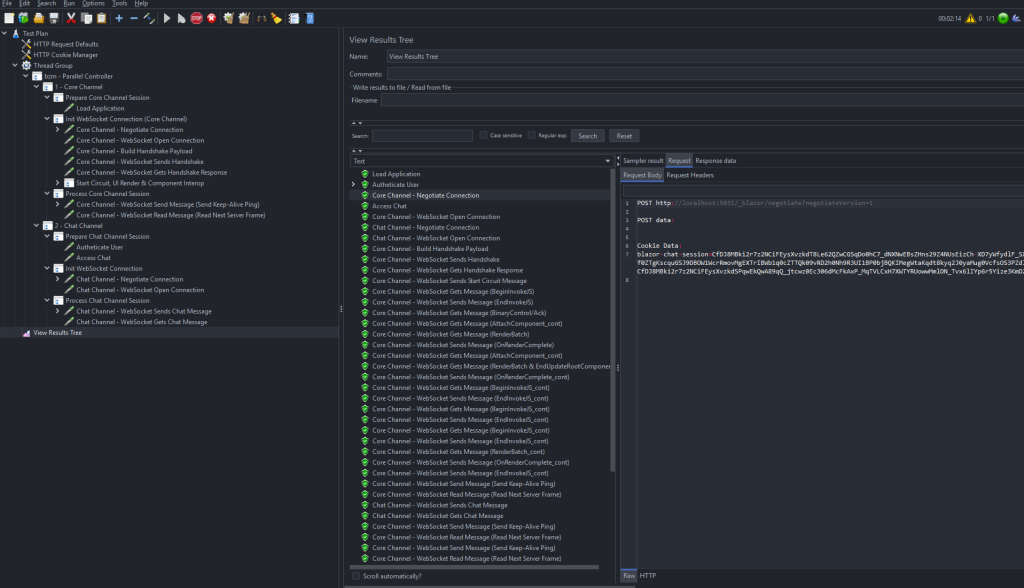Stop the test with STOP sign icon
The width and height of the screenshot is (1024, 588).
coord(197,18)
